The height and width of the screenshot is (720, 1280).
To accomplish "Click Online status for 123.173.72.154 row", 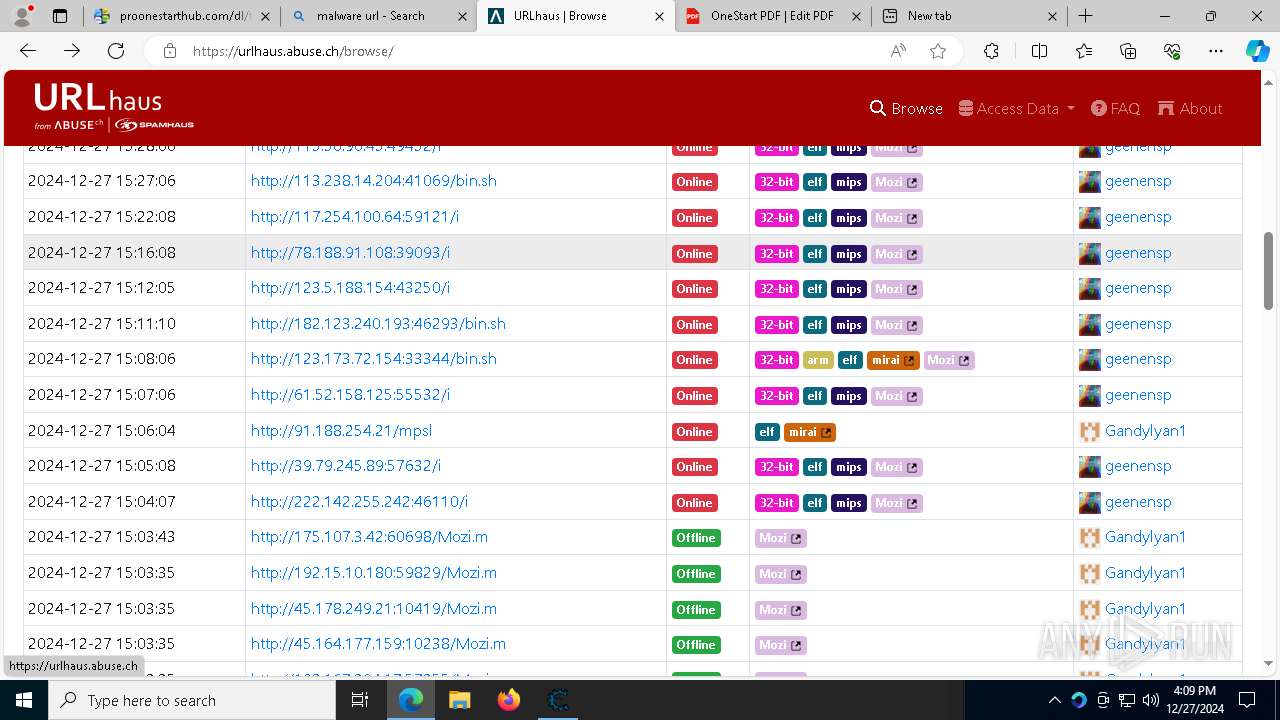I will (694, 360).
